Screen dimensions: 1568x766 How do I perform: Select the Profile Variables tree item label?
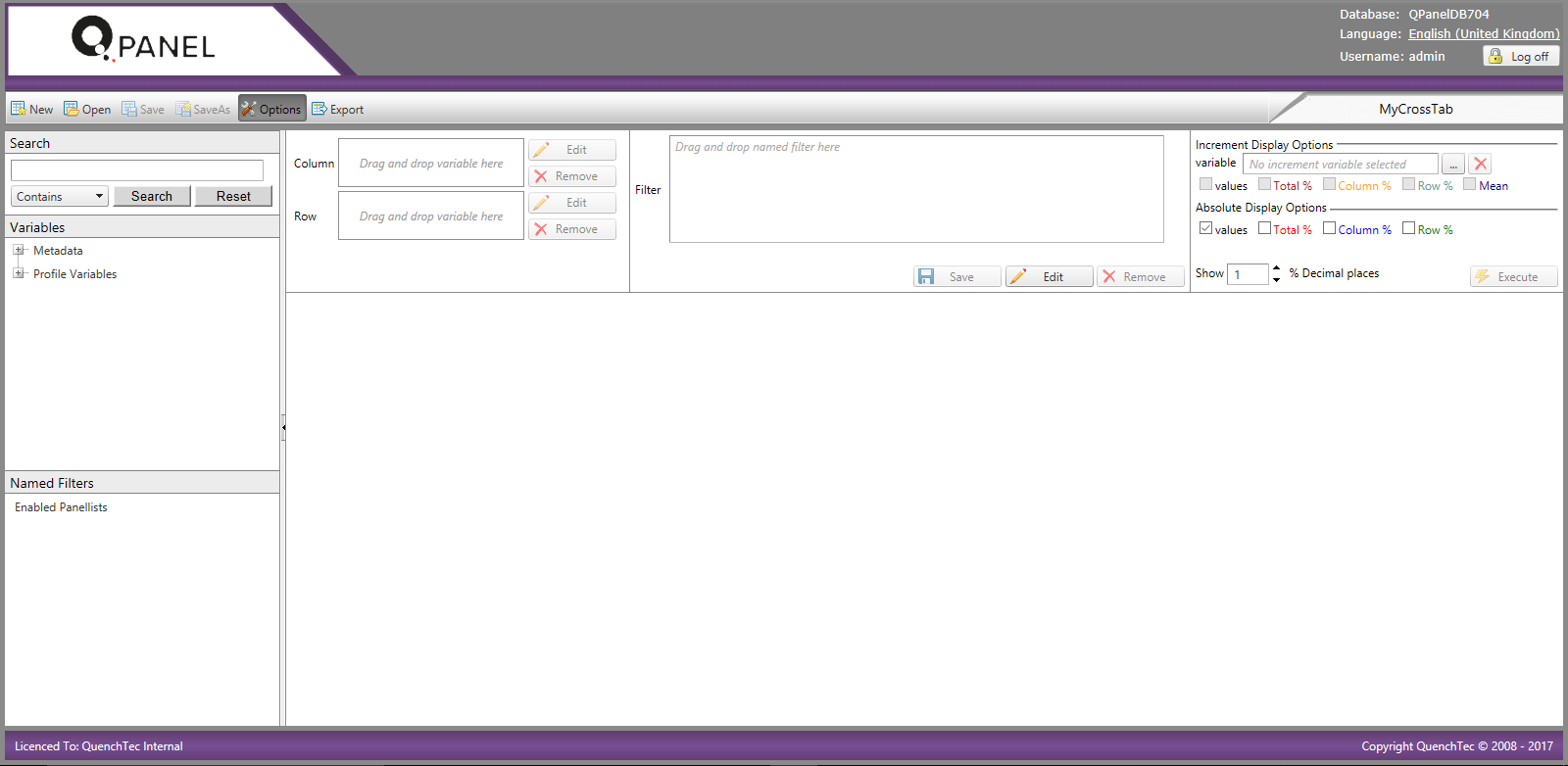74,274
